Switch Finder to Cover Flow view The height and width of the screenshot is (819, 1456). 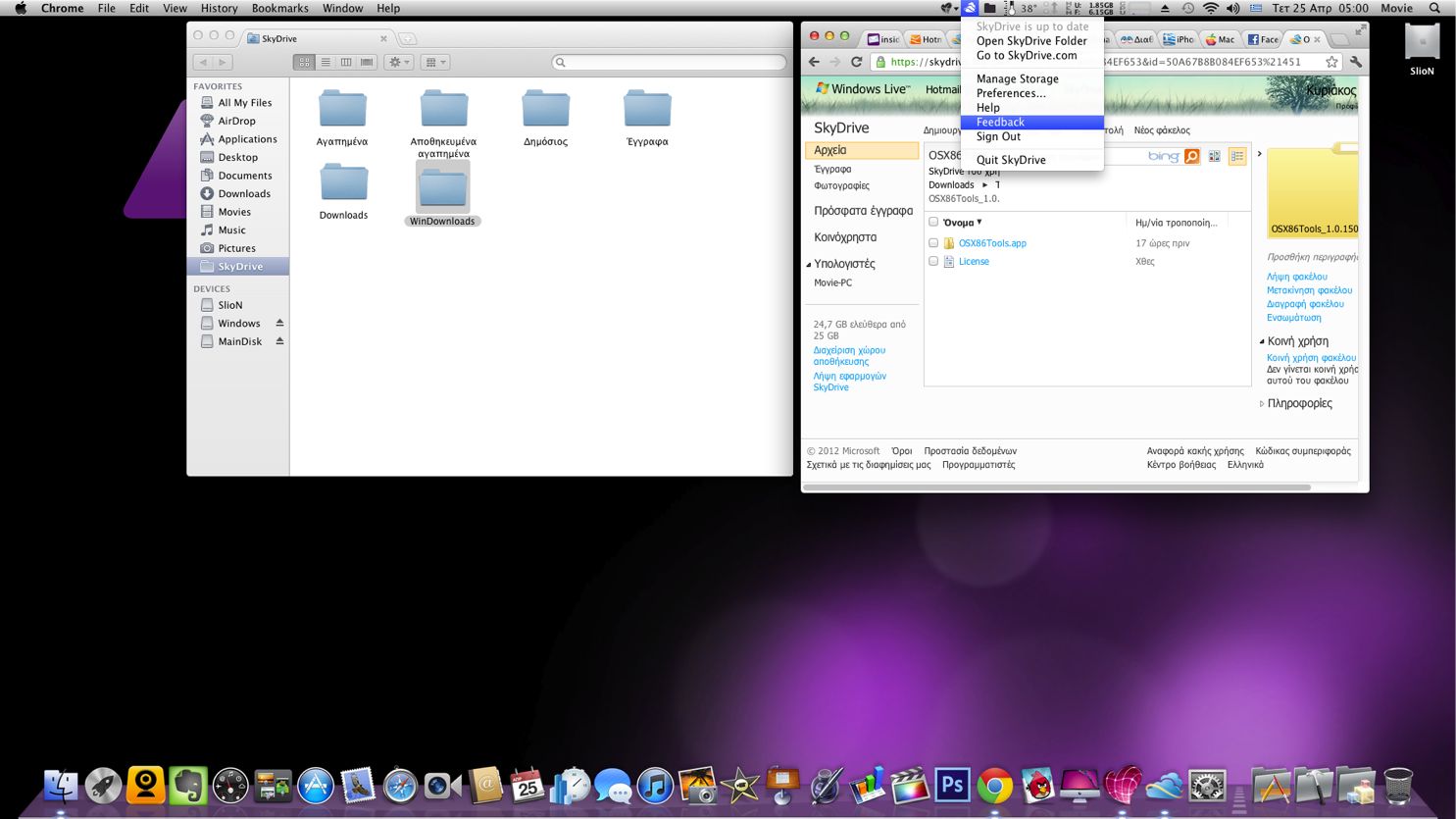click(367, 62)
